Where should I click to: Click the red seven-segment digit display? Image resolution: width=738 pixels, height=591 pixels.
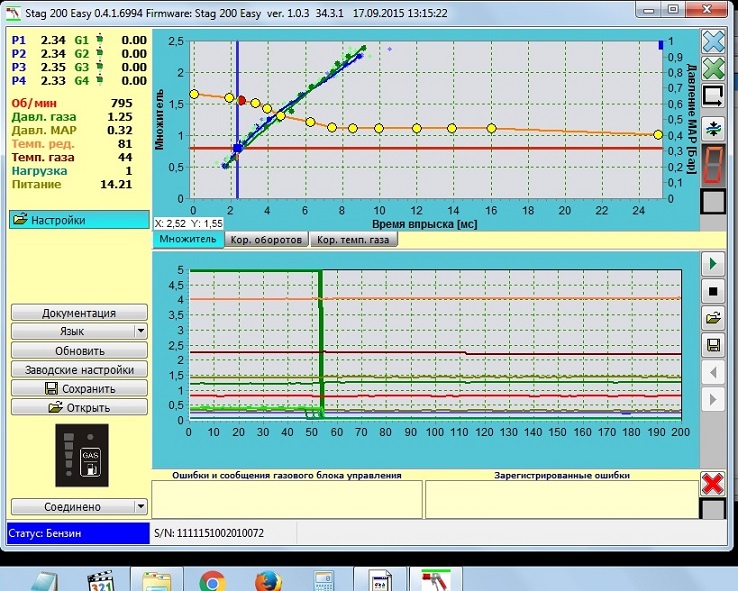coord(713,164)
